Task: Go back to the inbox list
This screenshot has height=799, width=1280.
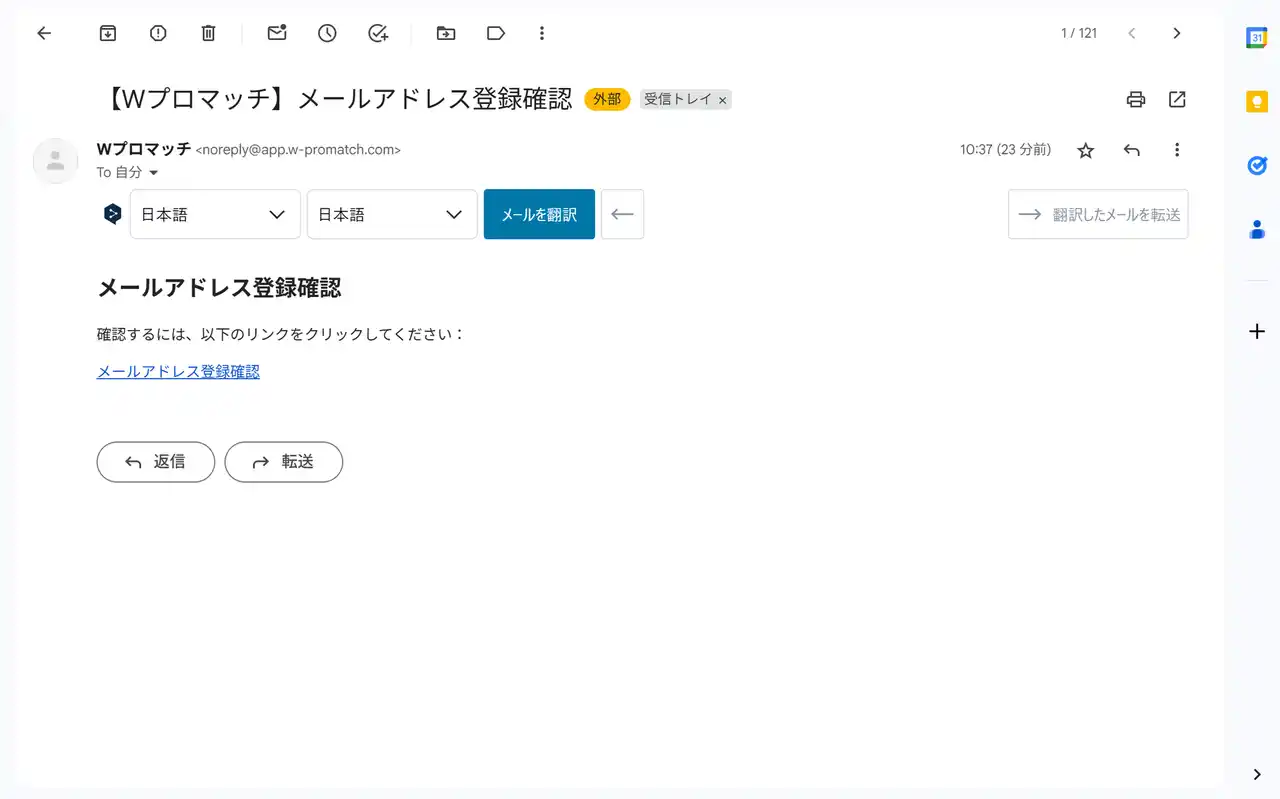Action: (x=44, y=33)
